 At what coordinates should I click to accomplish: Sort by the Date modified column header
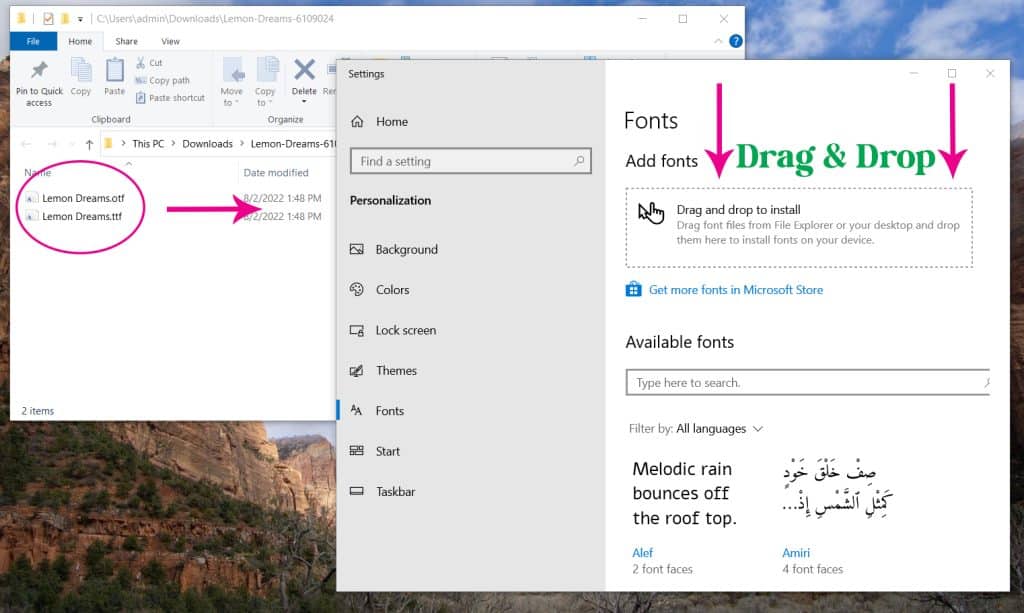coord(276,172)
